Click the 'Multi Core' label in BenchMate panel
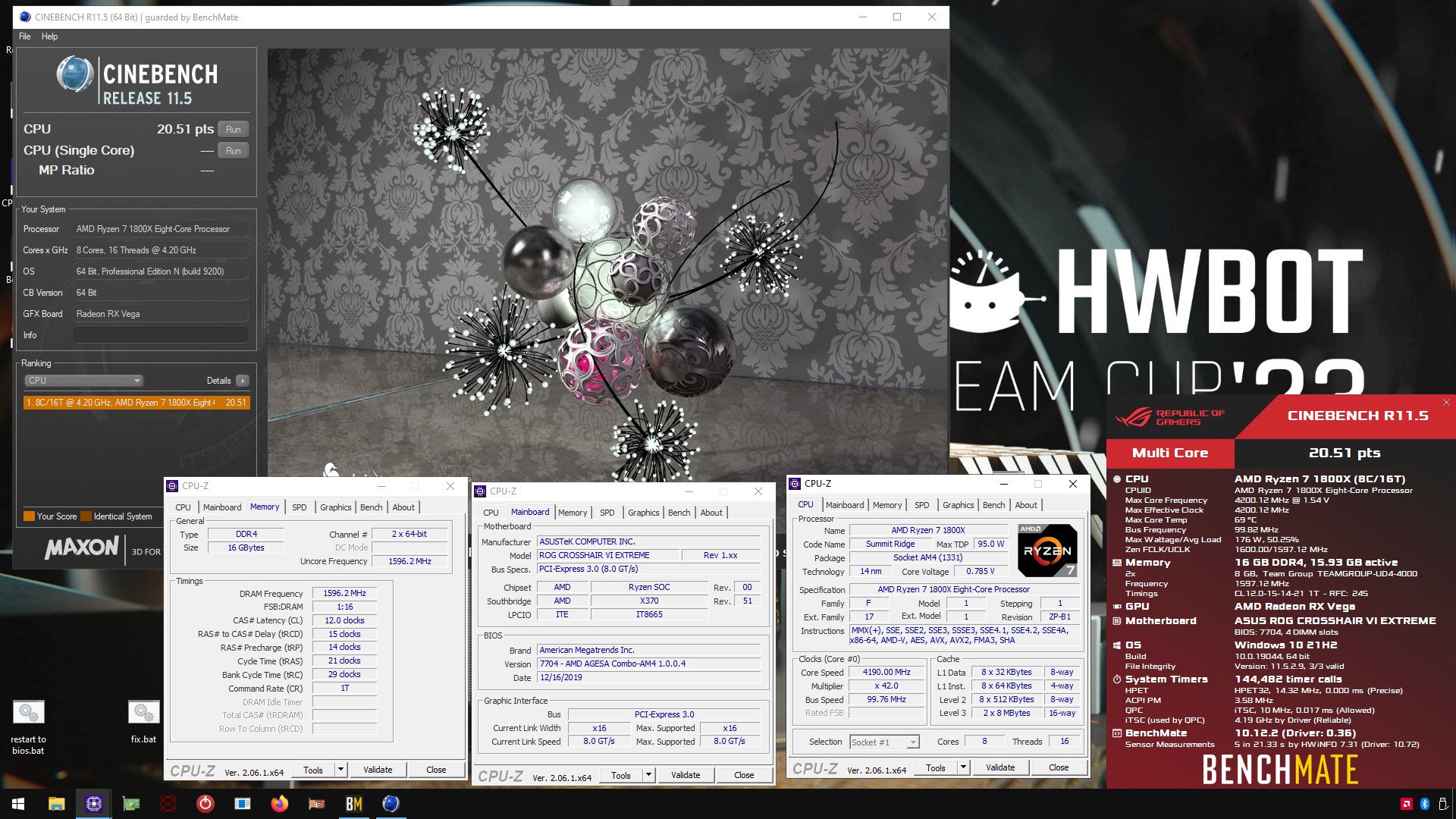Viewport: 1456px width, 819px height. [x=1170, y=453]
